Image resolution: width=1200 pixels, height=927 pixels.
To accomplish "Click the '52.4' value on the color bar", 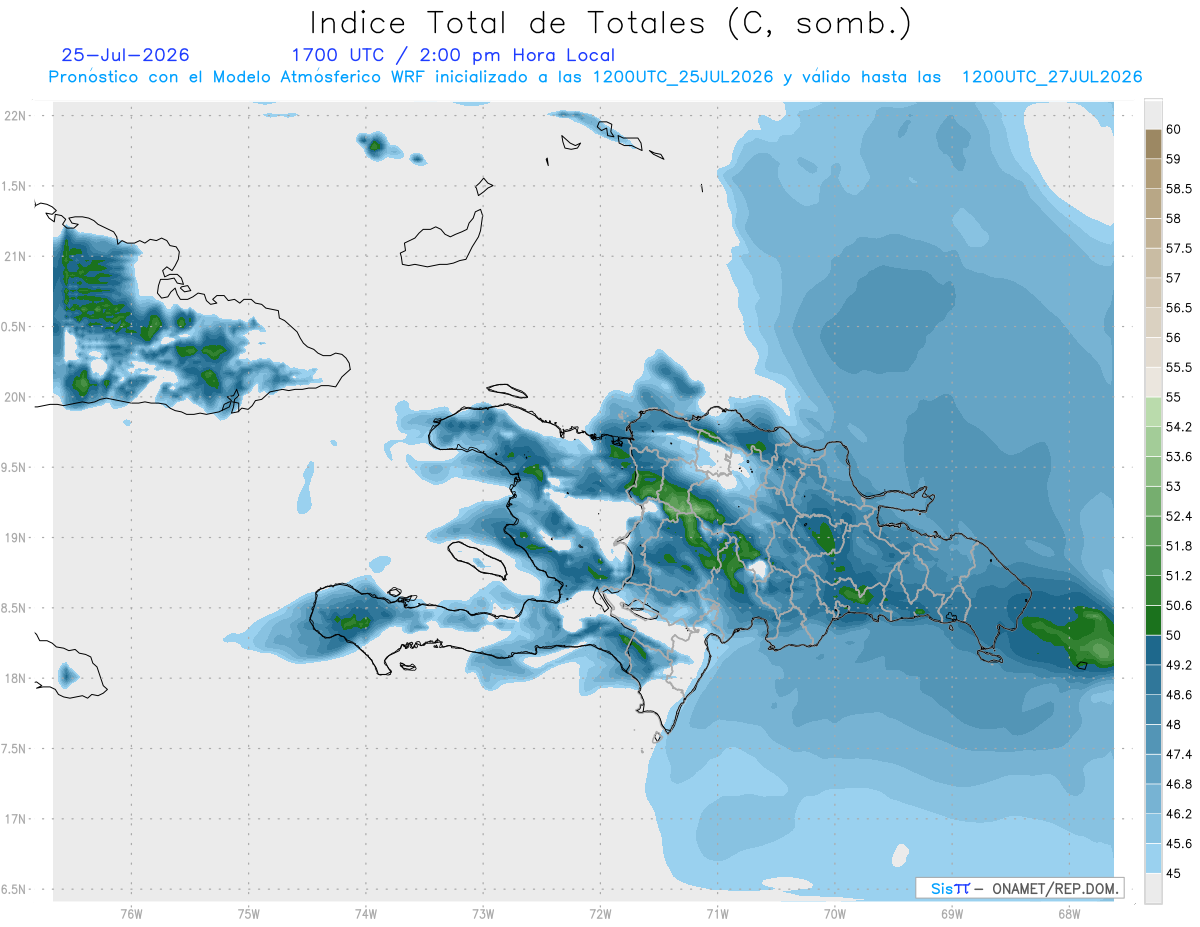I will tap(1181, 517).
